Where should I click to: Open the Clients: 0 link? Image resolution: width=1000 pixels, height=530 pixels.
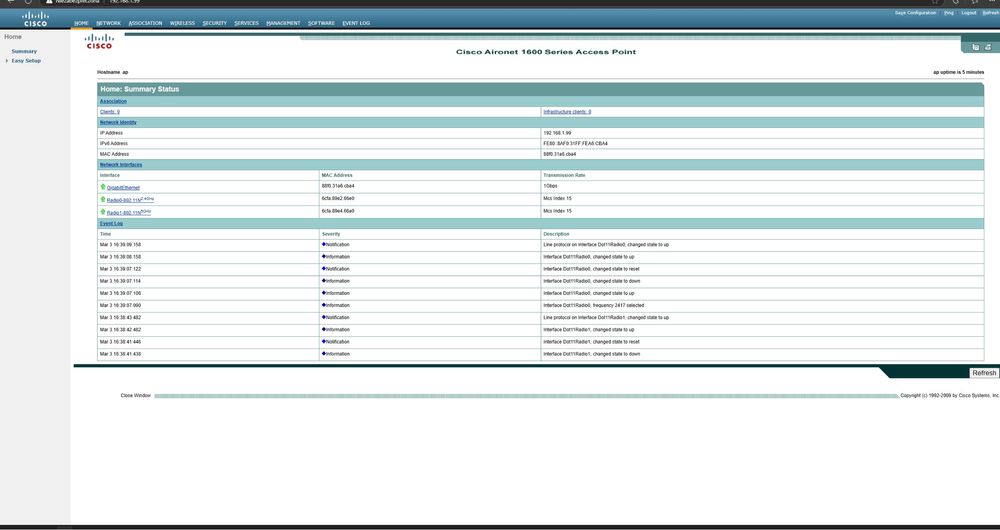point(110,112)
